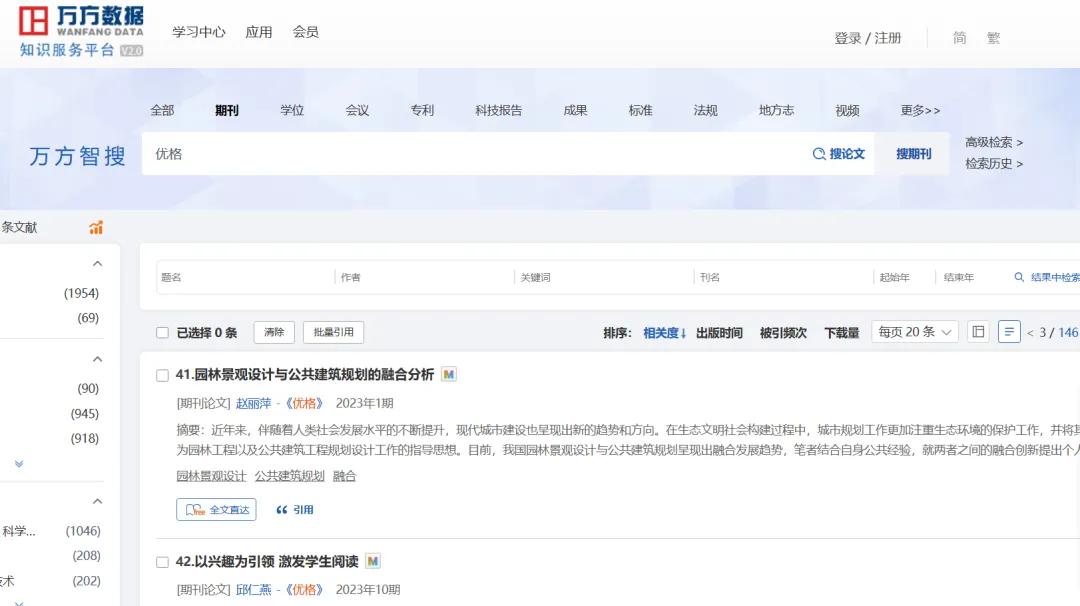
Task: Open article title 以兴趣为引领 激发学生阅读
Action: pyautogui.click(x=276, y=561)
